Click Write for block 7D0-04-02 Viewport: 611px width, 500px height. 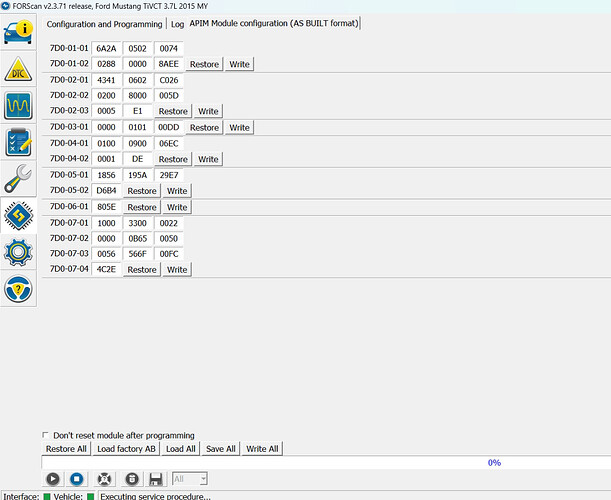tap(208, 159)
